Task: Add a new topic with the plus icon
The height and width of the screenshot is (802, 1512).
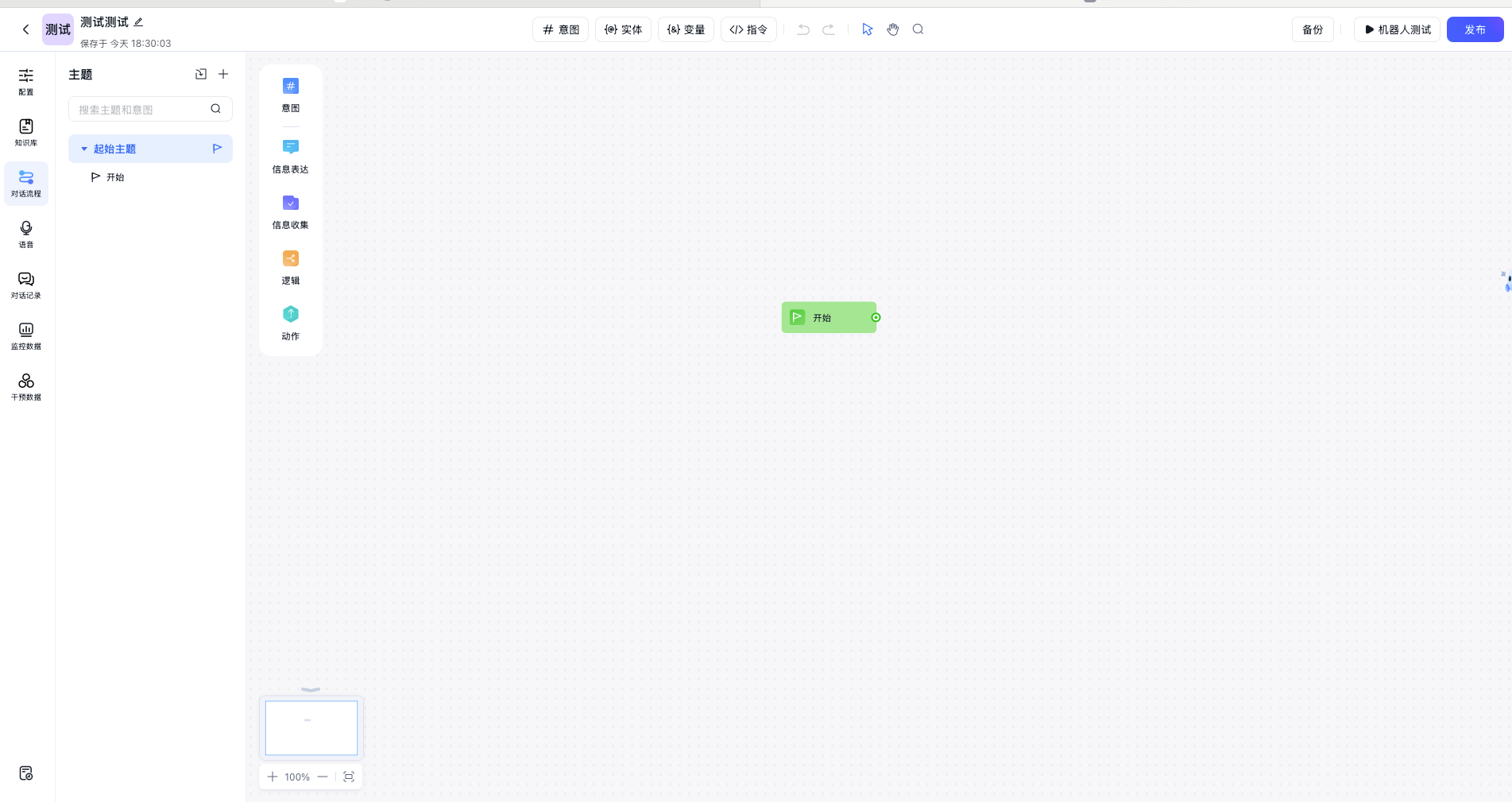Action: pyautogui.click(x=223, y=74)
